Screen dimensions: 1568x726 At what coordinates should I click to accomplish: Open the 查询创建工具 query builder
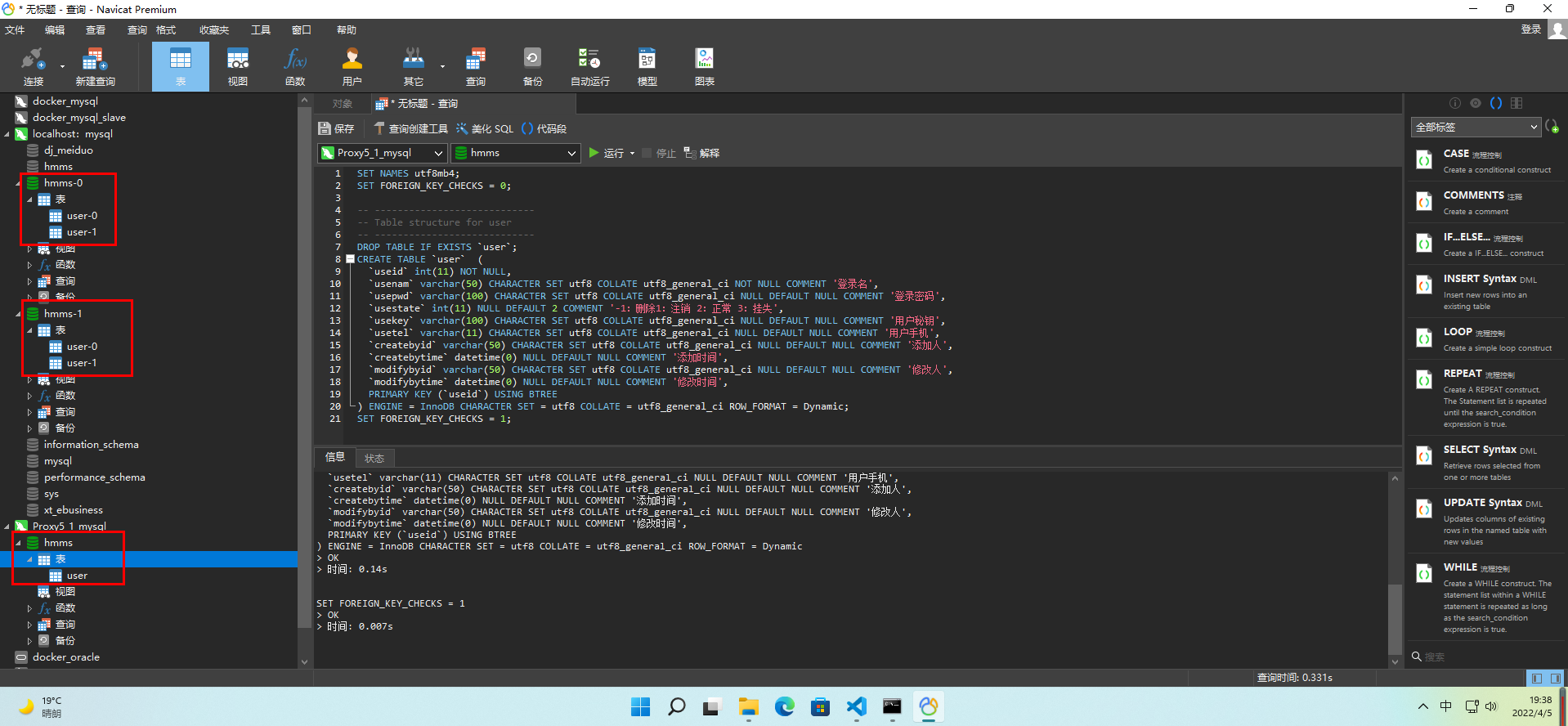tap(410, 128)
